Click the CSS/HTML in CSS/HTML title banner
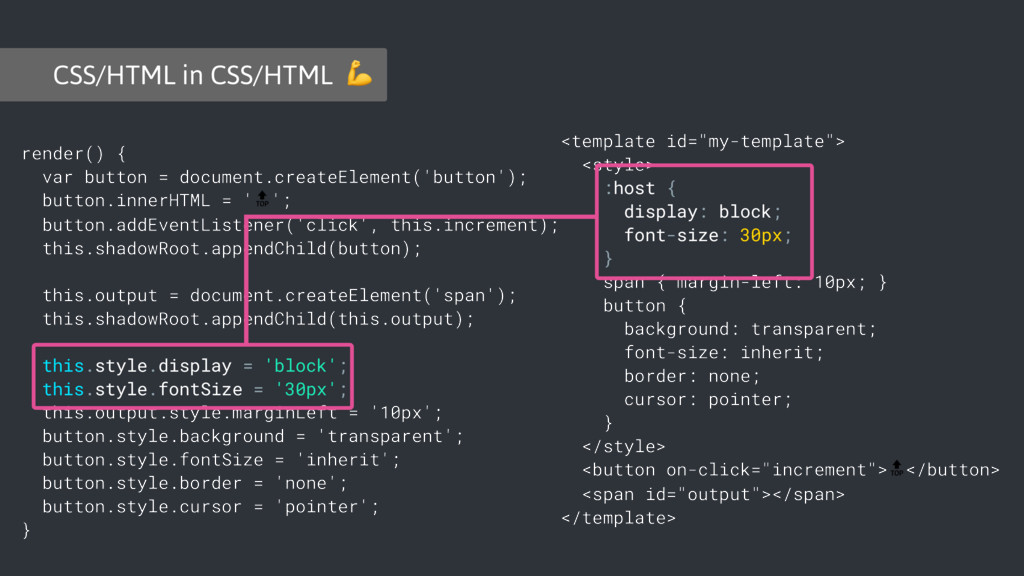This screenshot has height=576, width=1024. point(193,74)
